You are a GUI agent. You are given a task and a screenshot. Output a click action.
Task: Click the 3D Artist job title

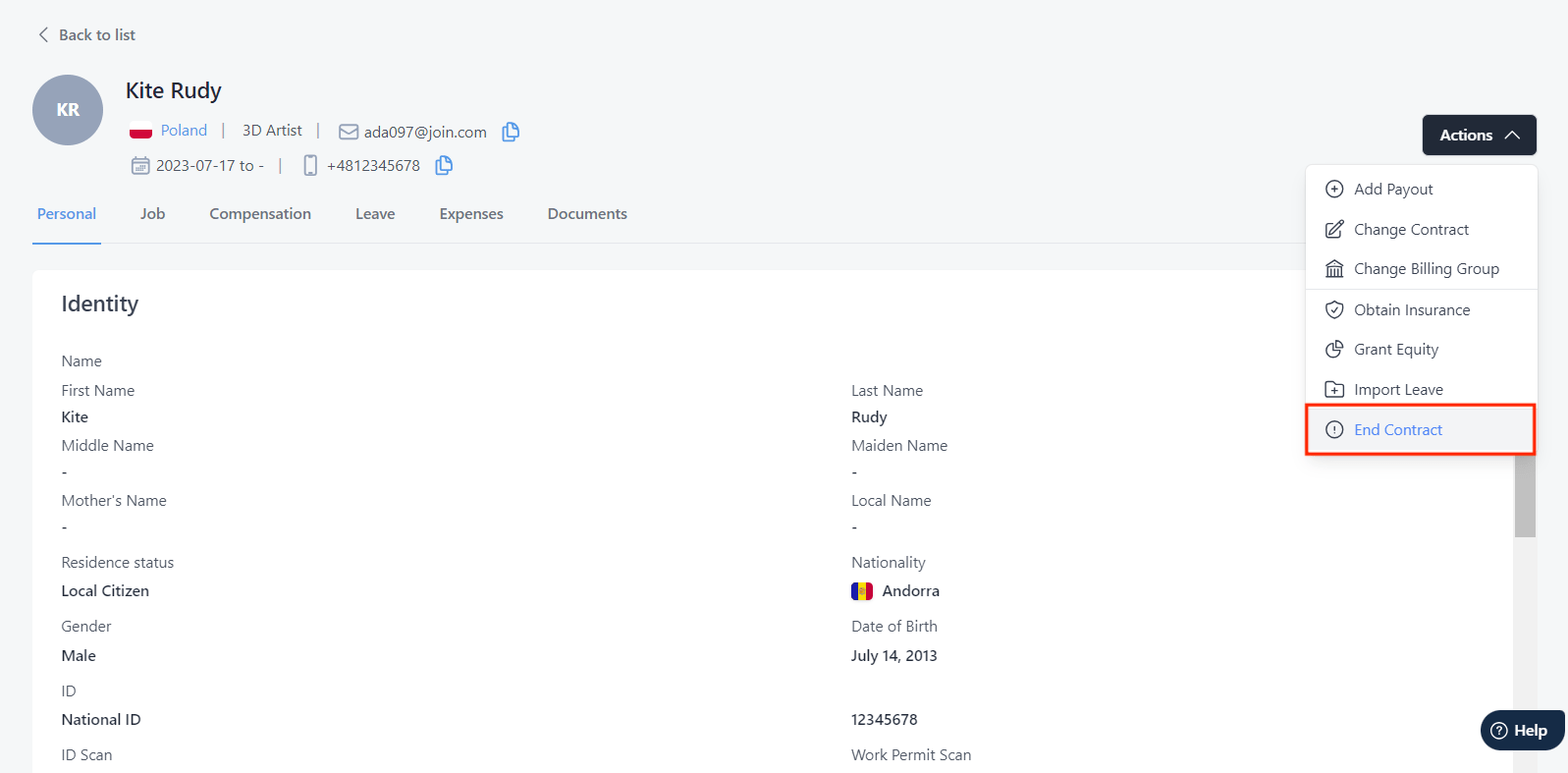tap(272, 131)
